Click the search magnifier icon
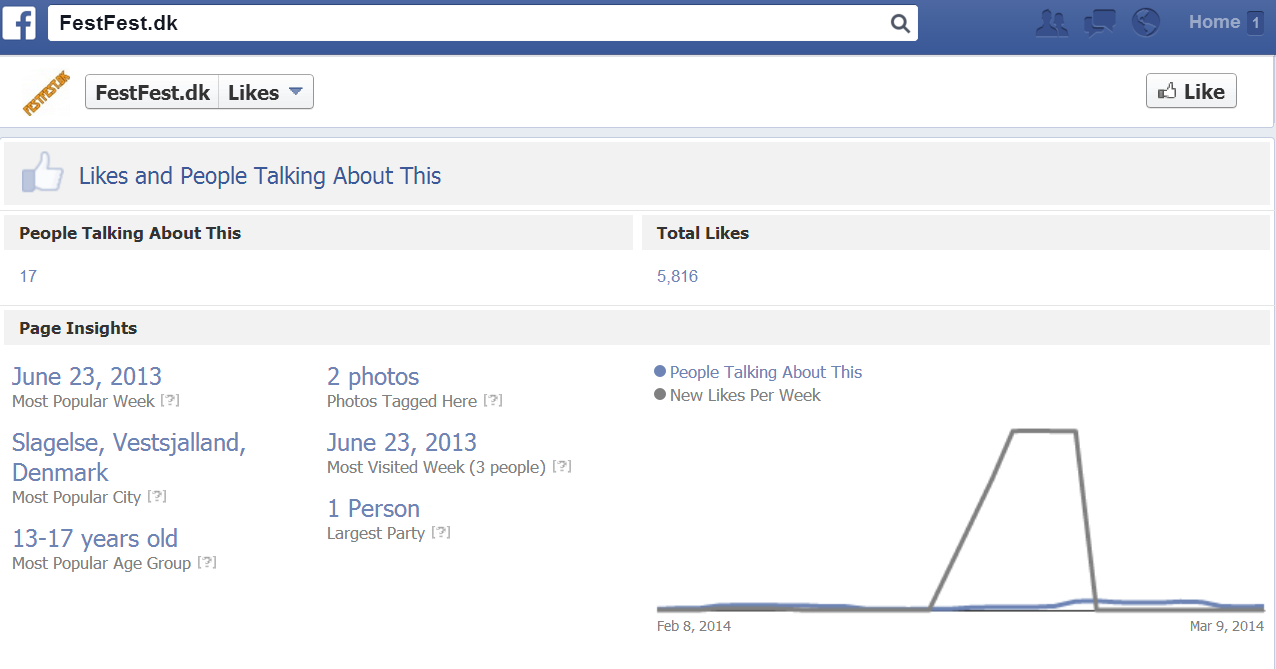1276x669 pixels. coord(899,23)
